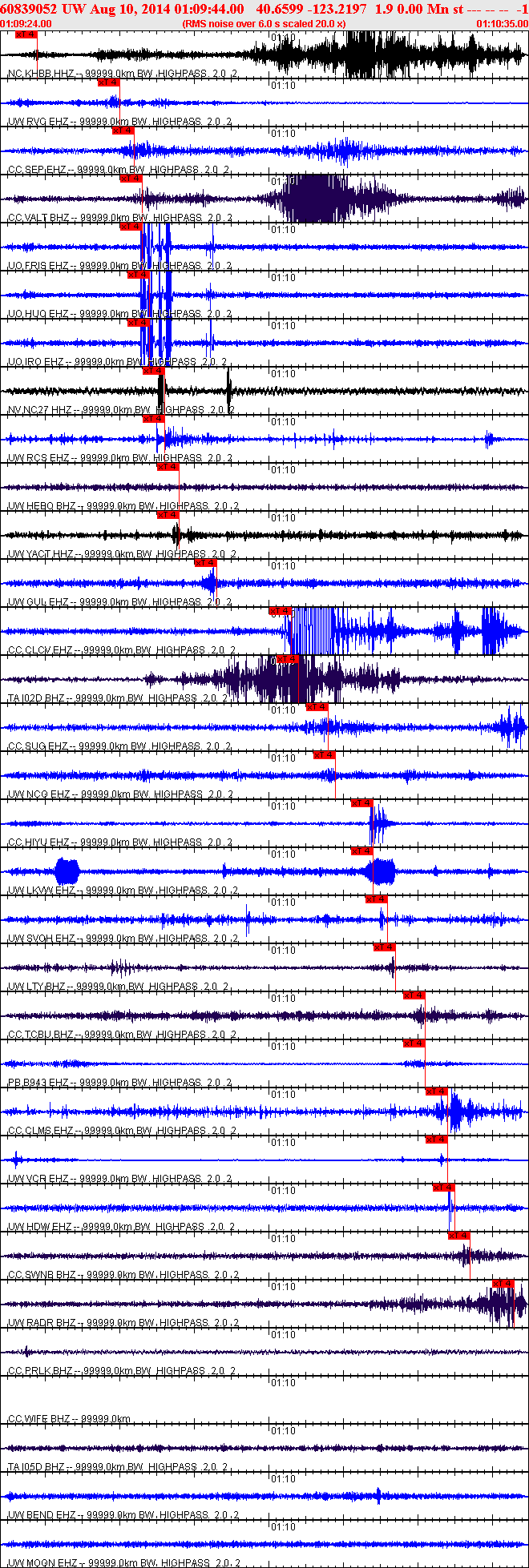
Task: Select the pick marker on CC.VALT.BHZ trace
Action: (x=131, y=179)
